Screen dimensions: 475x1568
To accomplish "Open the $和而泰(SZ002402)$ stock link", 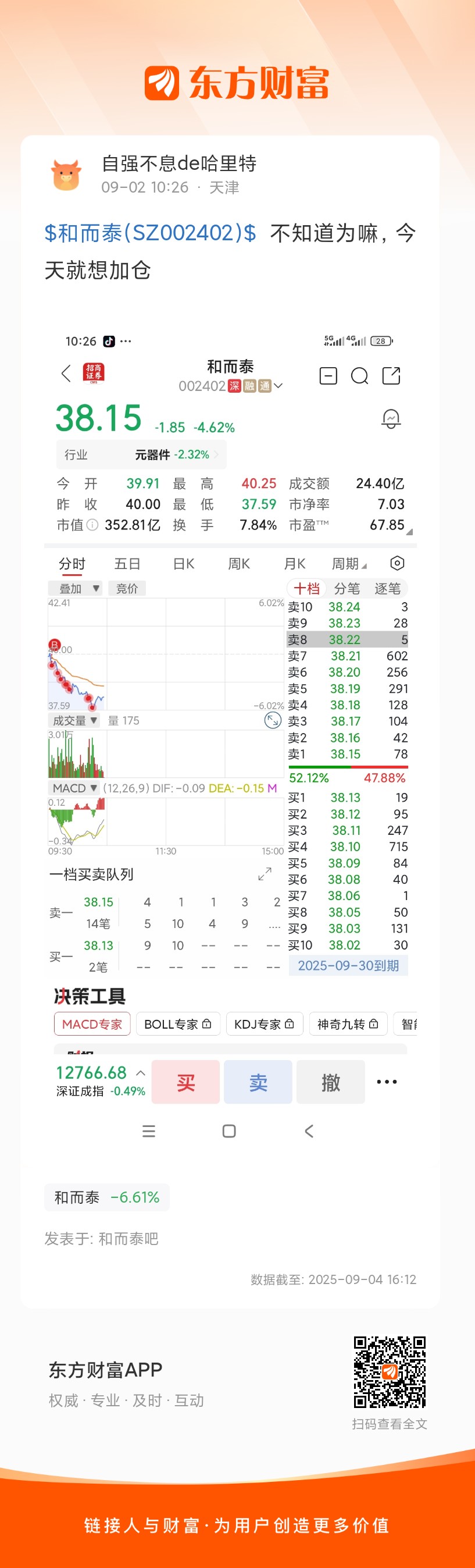I will click(x=150, y=233).
